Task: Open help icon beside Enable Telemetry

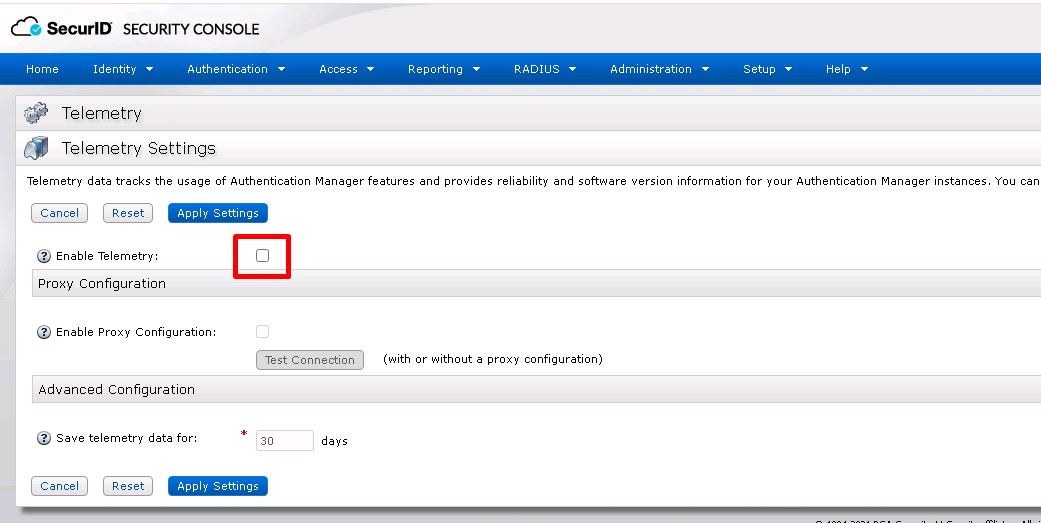Action: click(x=44, y=256)
